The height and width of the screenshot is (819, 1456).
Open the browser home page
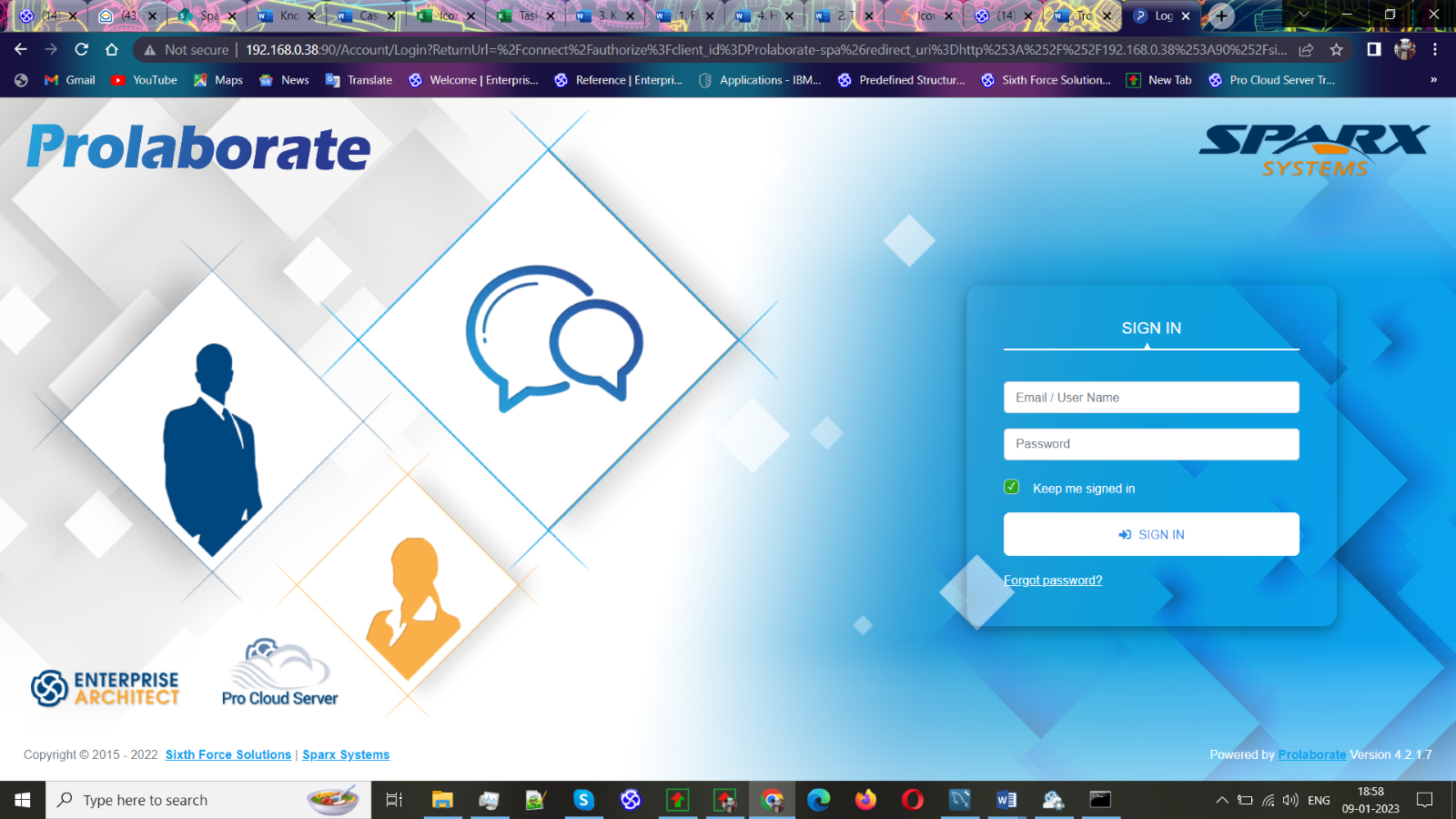pos(112,49)
